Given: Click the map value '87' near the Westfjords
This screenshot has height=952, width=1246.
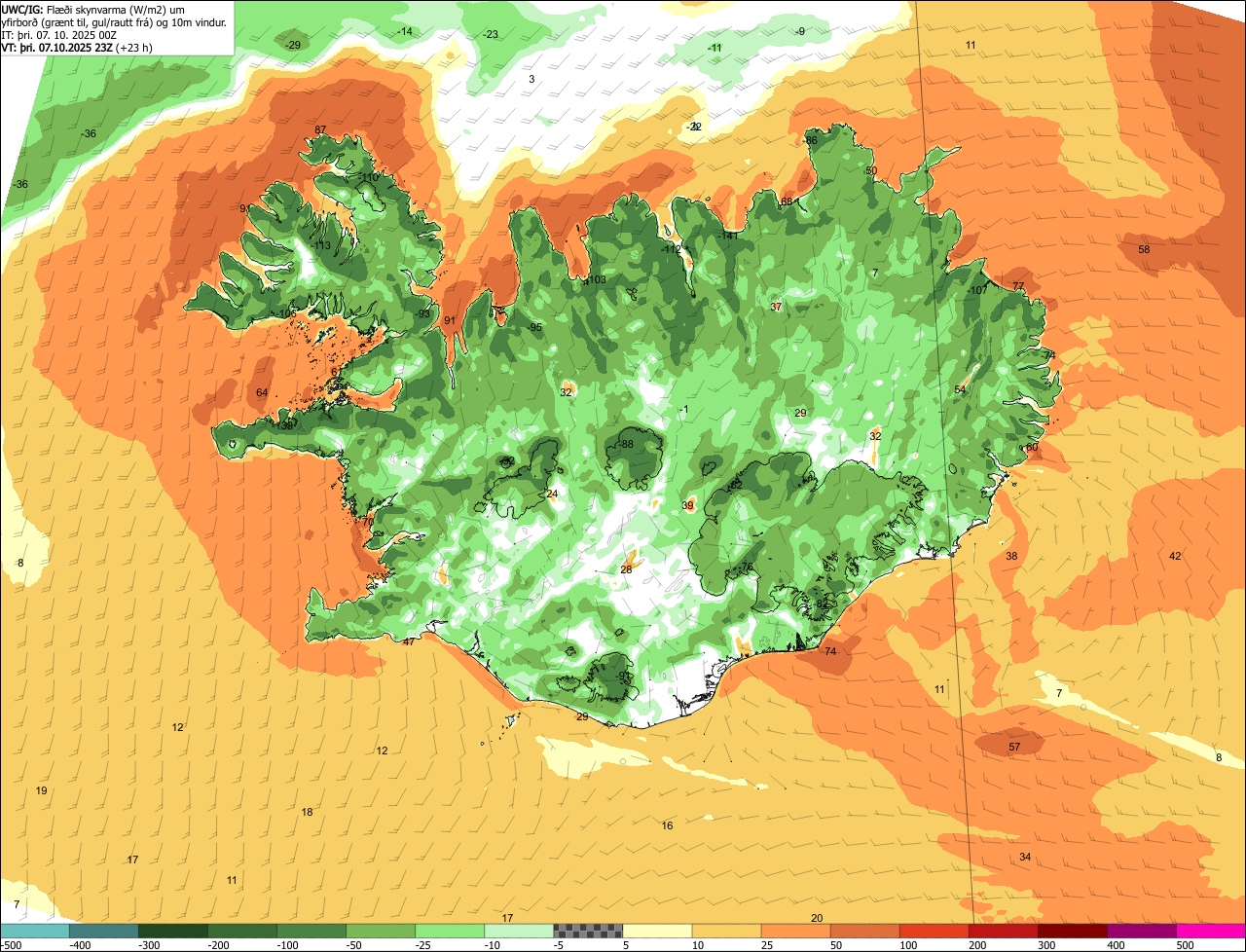Looking at the screenshot, I should (320, 130).
